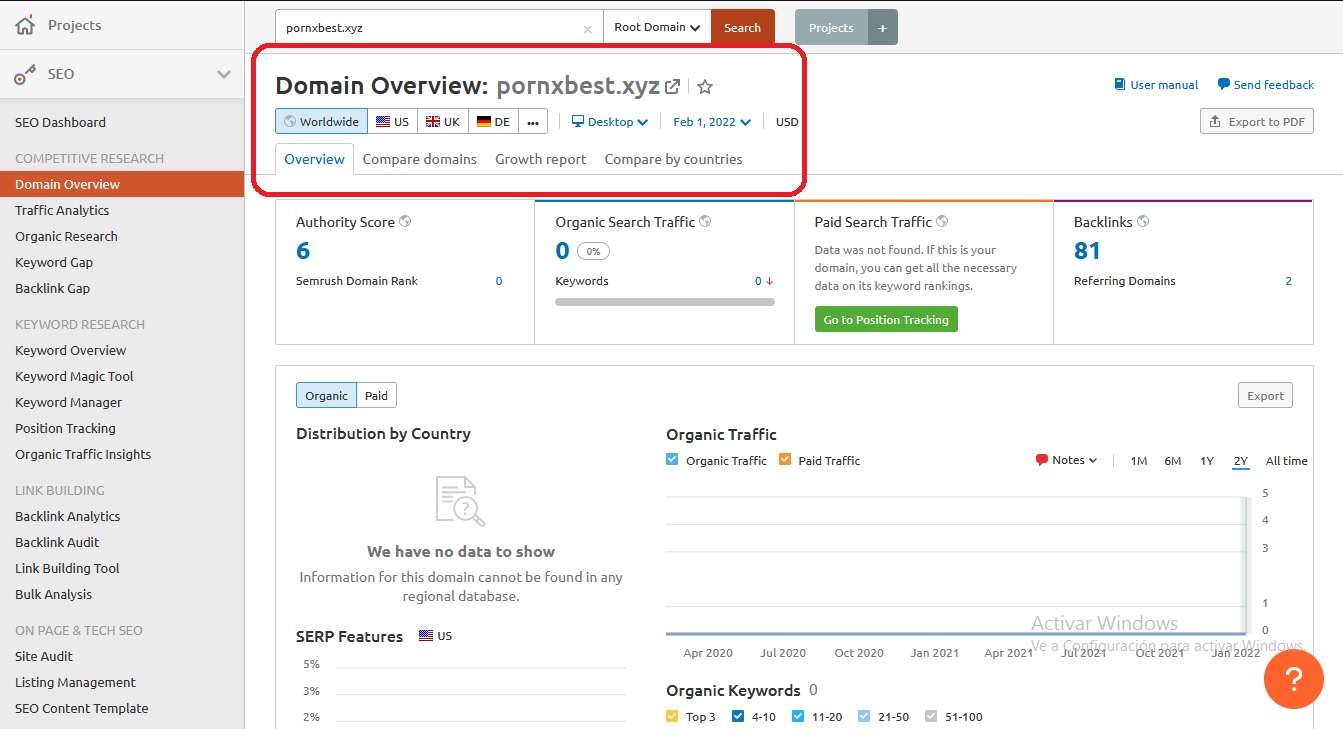Viewport: 1343px width, 729px height.
Task: Toggle the Organic Traffic checkbox in the chart legend
Action: click(672, 460)
